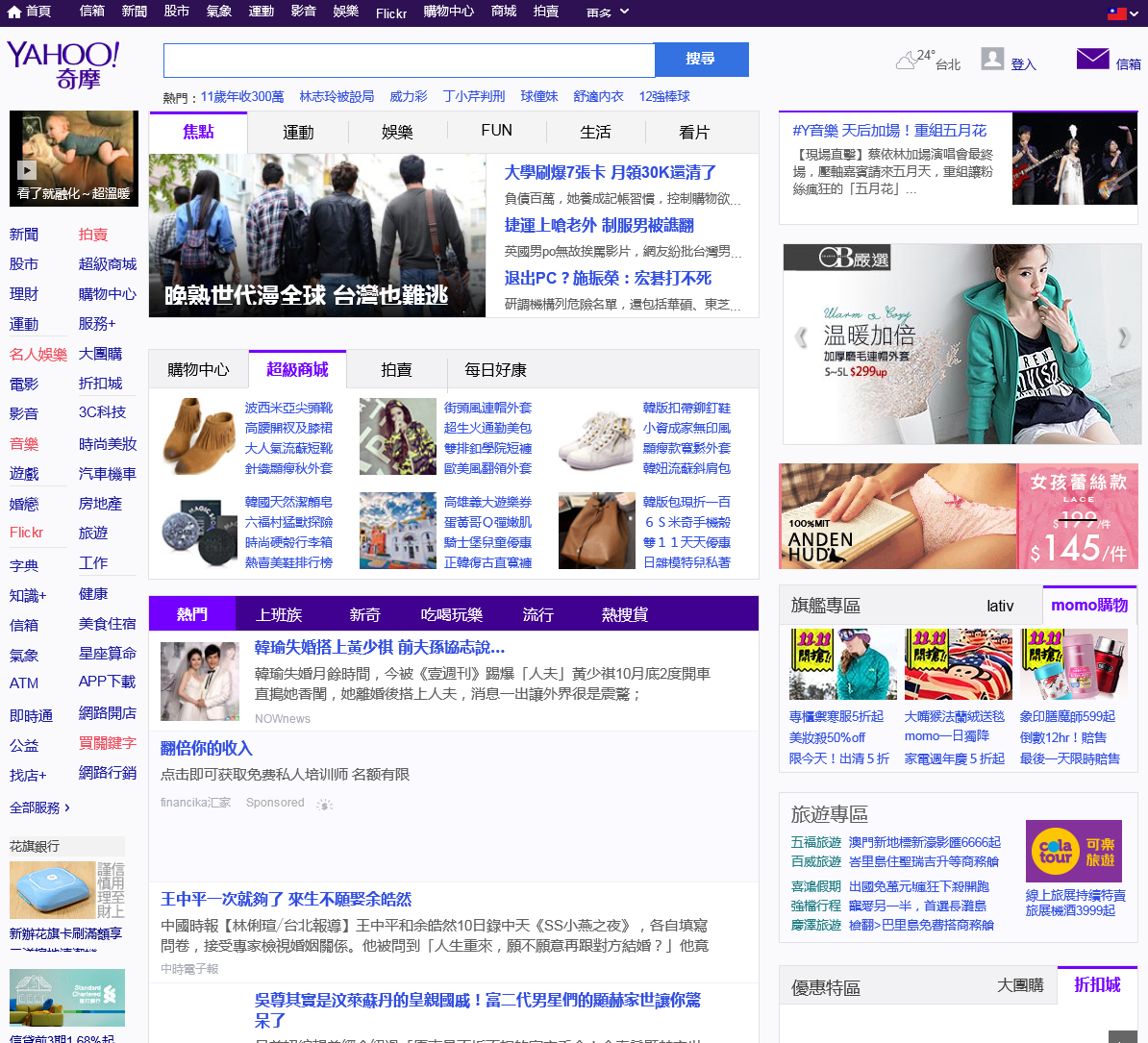Expand 全部服務 arrow link in sidebar
This screenshot has height=1043, width=1148.
pos(39,808)
